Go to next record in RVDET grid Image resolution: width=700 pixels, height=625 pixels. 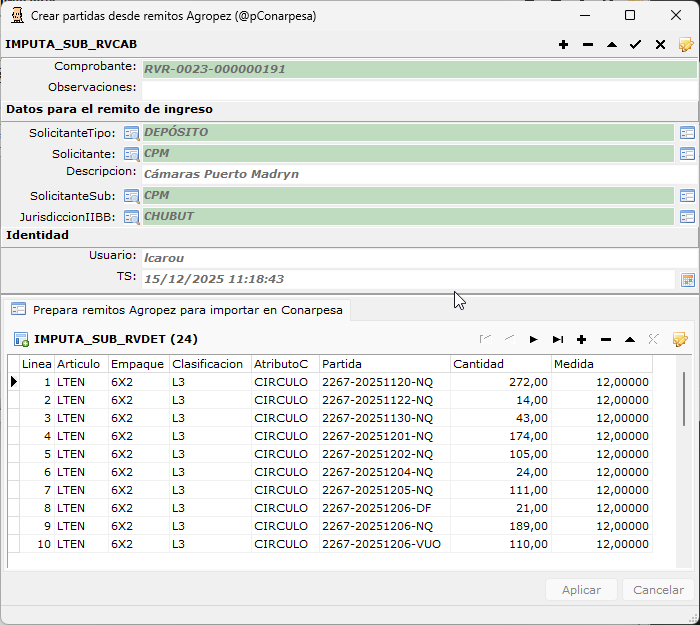tap(533, 339)
